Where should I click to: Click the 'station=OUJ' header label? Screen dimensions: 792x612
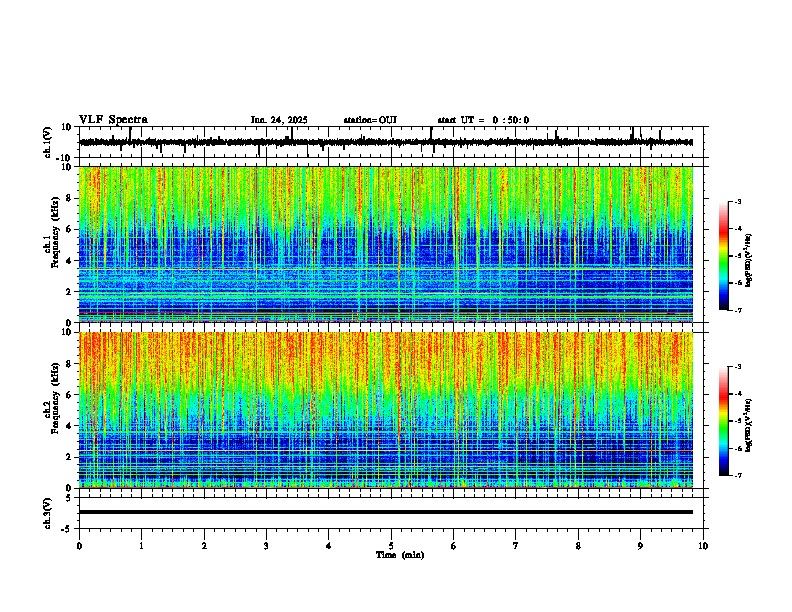(370, 120)
